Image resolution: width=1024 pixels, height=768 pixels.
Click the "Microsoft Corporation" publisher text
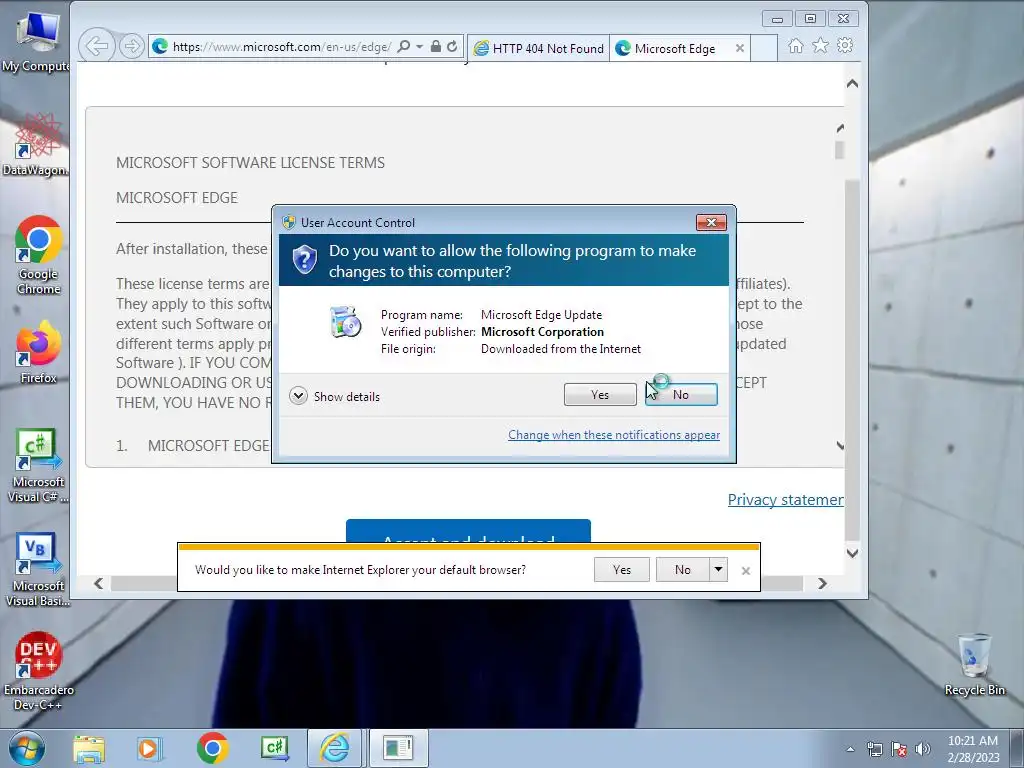point(543,332)
